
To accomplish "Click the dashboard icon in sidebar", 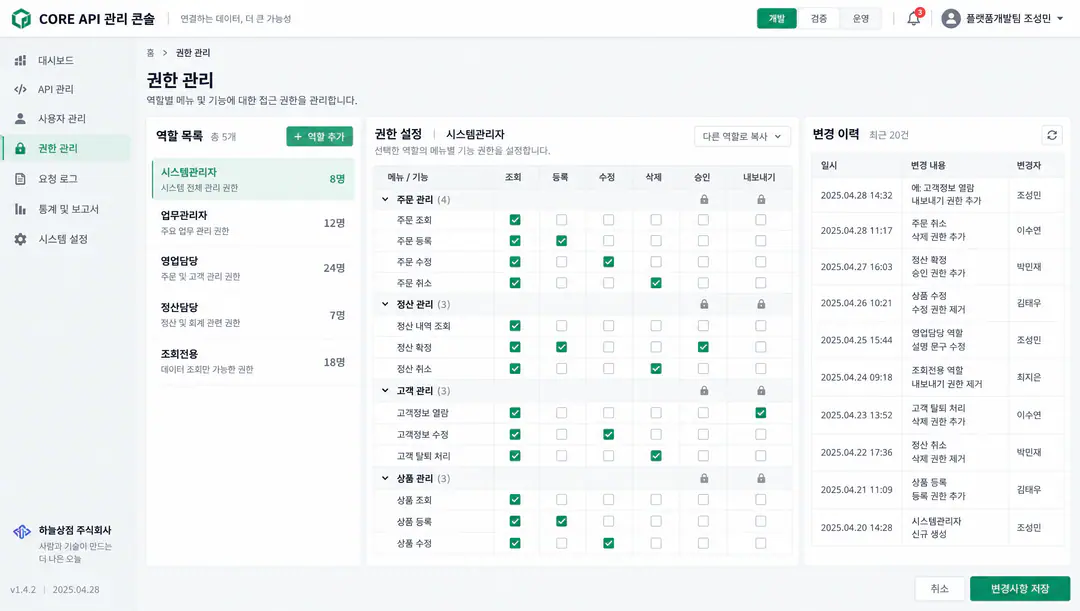I will [x=21, y=61].
